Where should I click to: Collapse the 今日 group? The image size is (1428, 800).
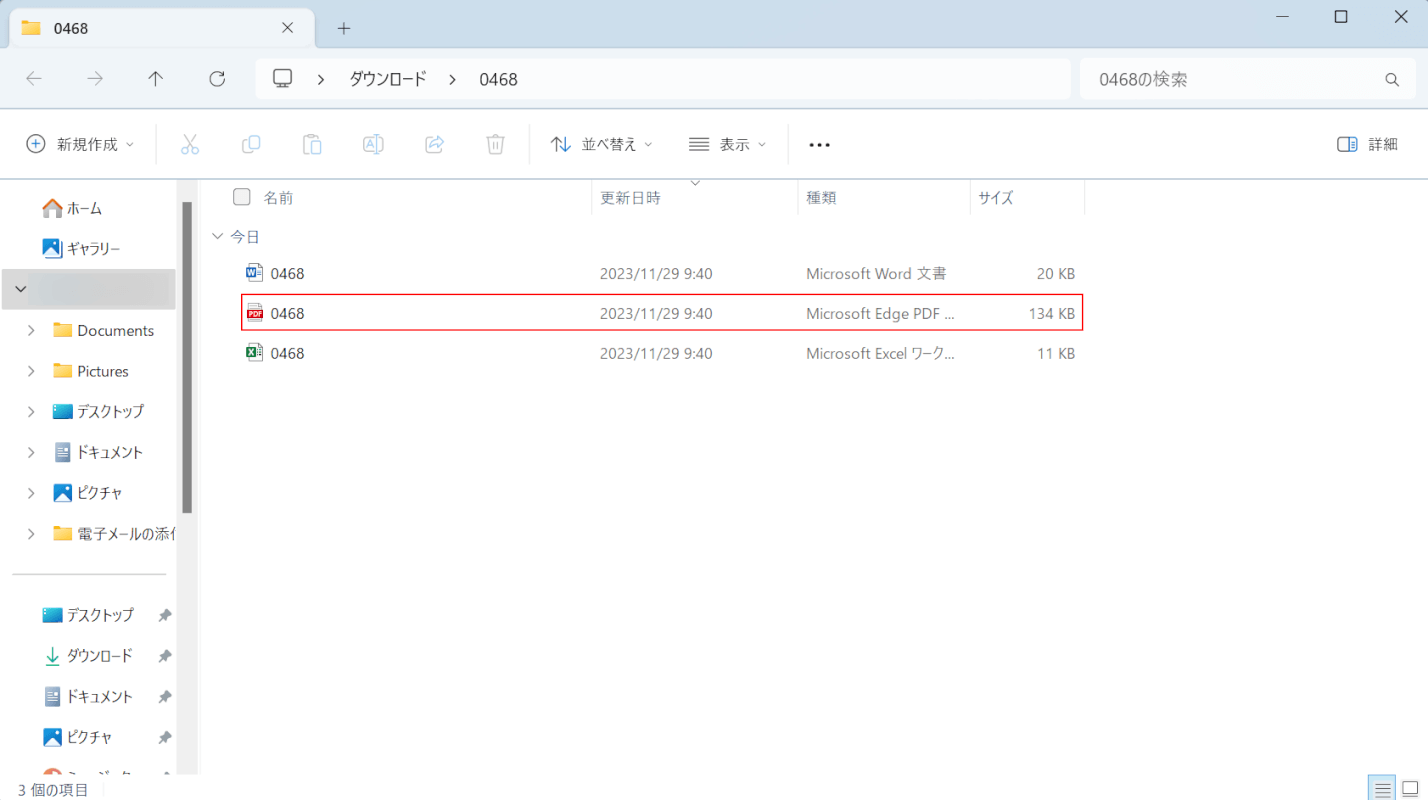tap(217, 237)
